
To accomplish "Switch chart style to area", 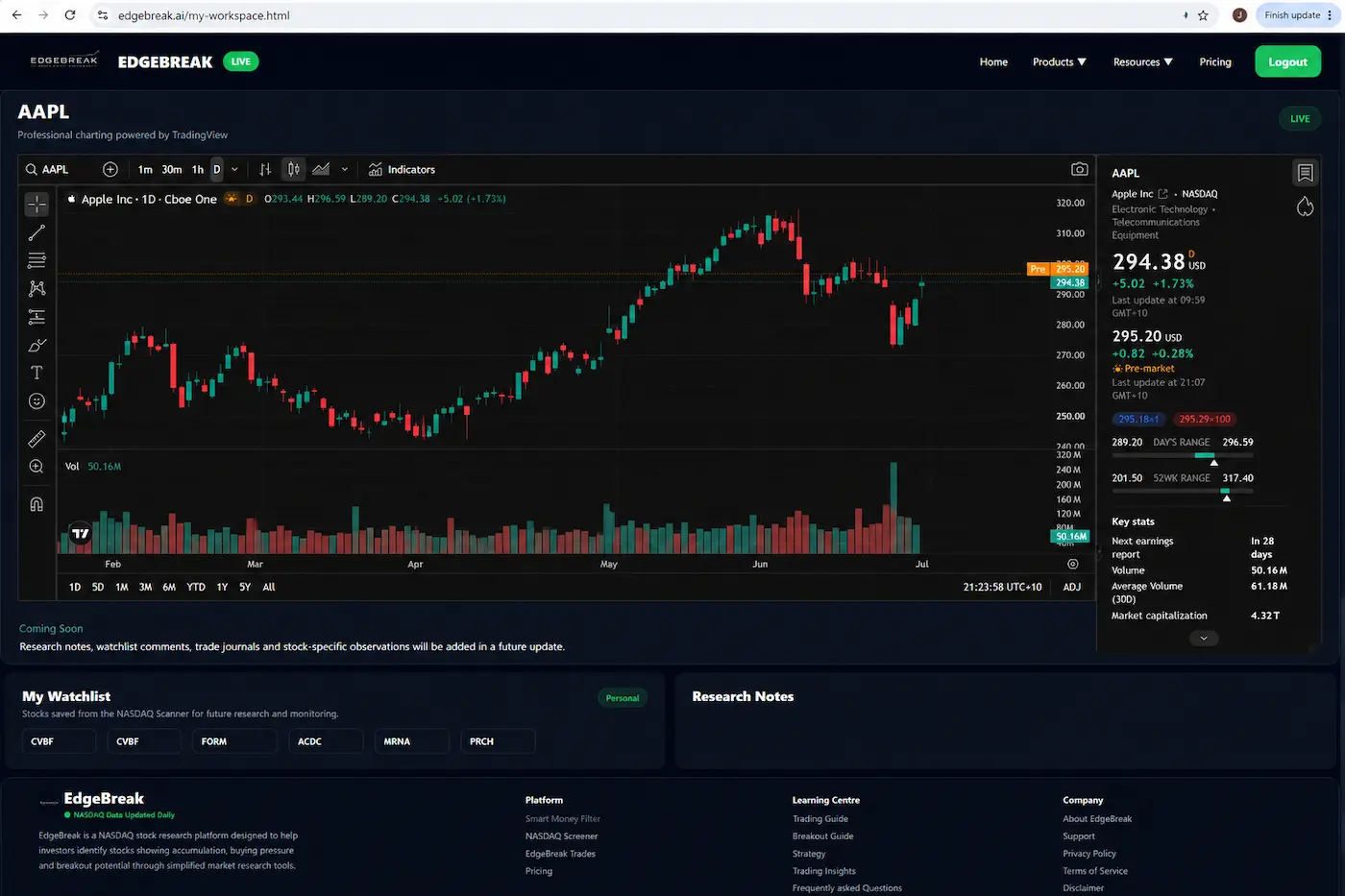I will (x=321, y=169).
